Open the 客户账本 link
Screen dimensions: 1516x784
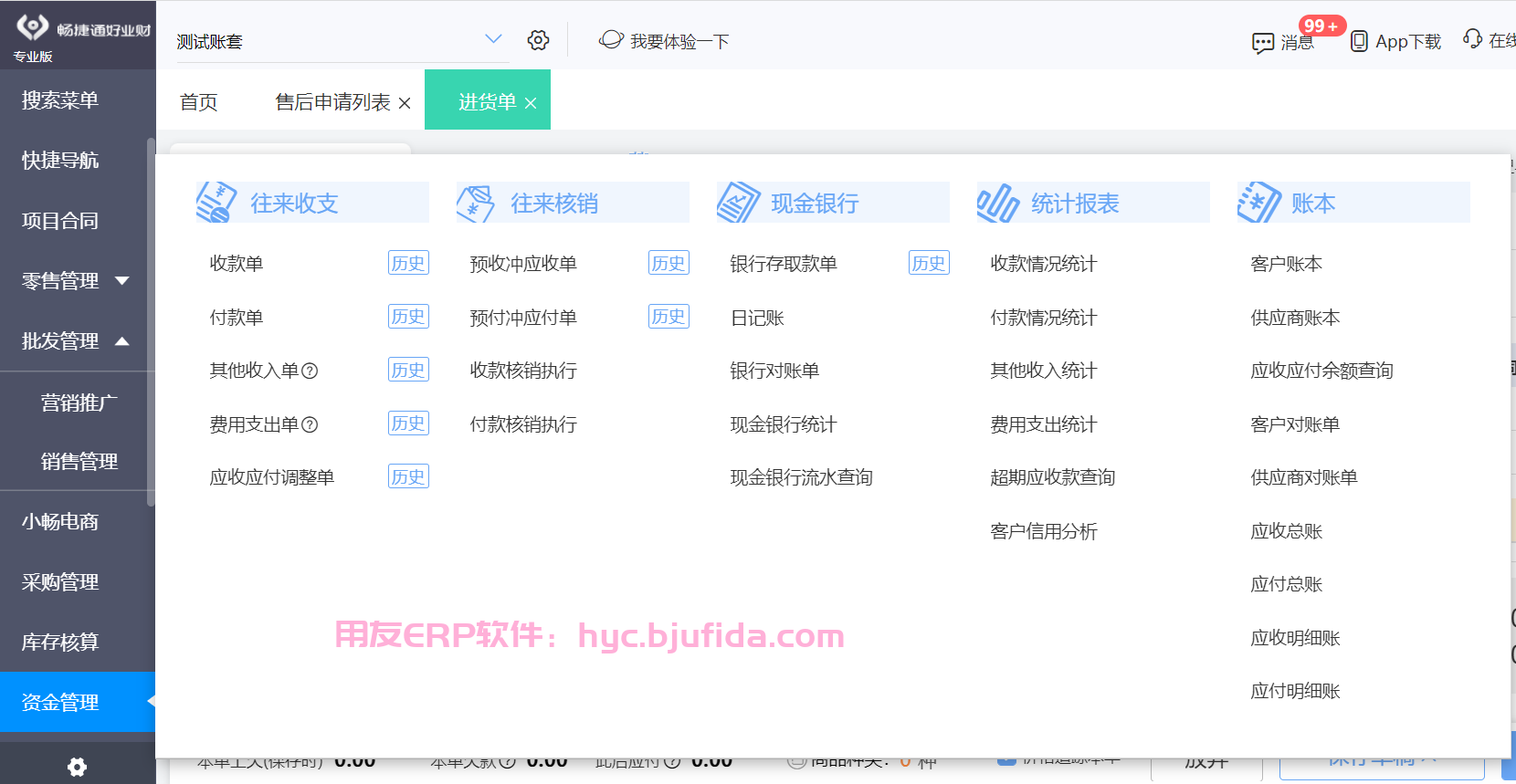(x=1287, y=264)
